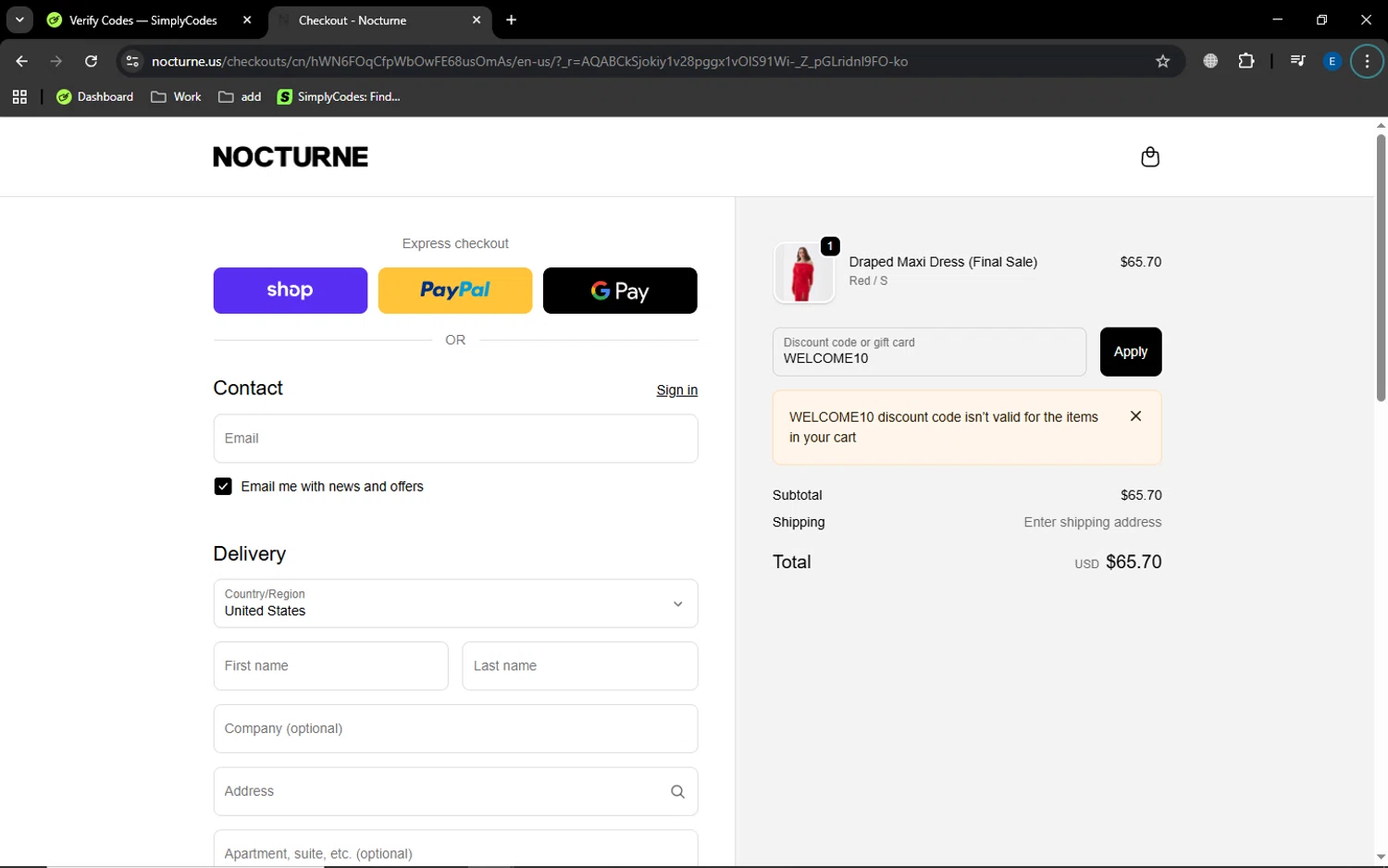
Task: Click the Draped Maxi Dress (Final Sale) title
Action: [x=943, y=262]
